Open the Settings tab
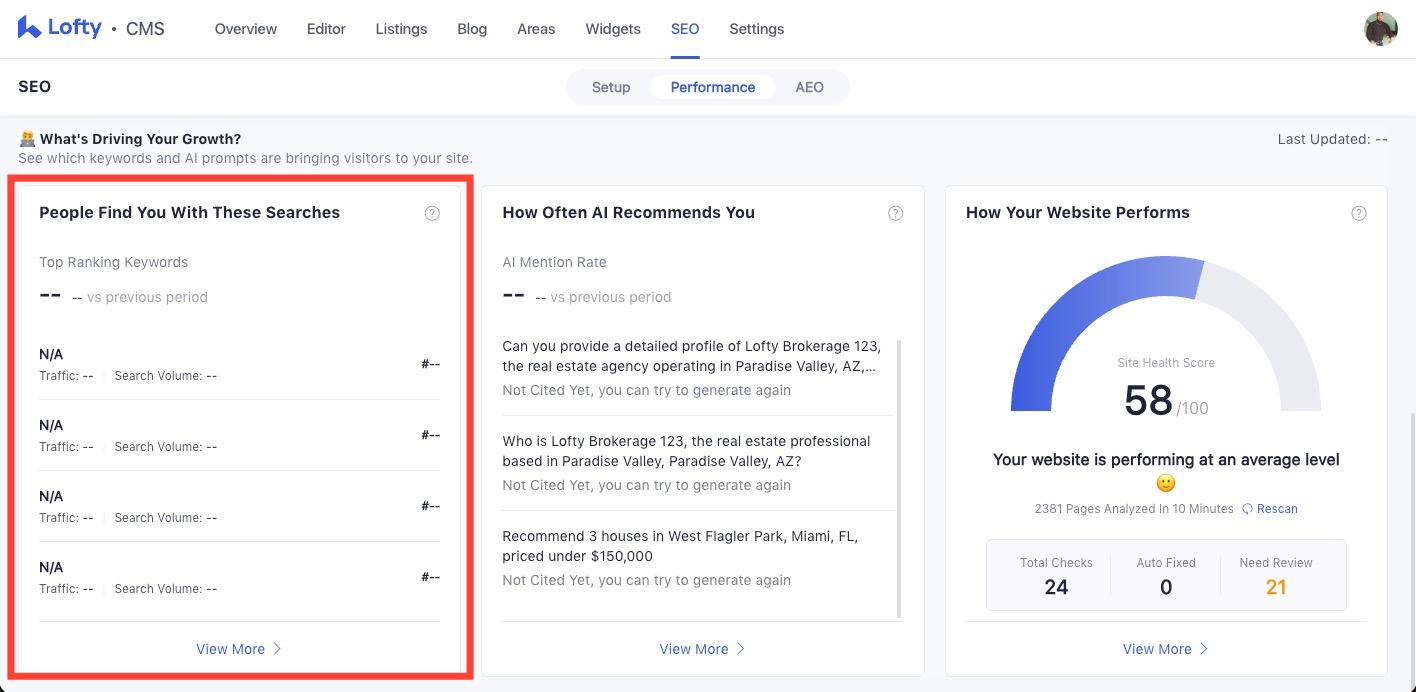 click(x=756, y=29)
